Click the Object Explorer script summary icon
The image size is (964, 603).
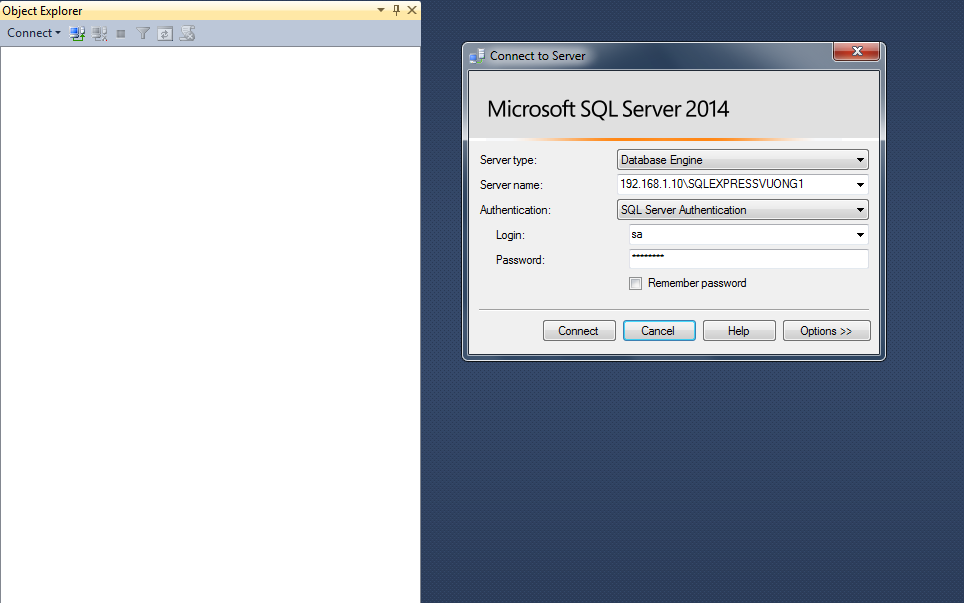pos(188,33)
